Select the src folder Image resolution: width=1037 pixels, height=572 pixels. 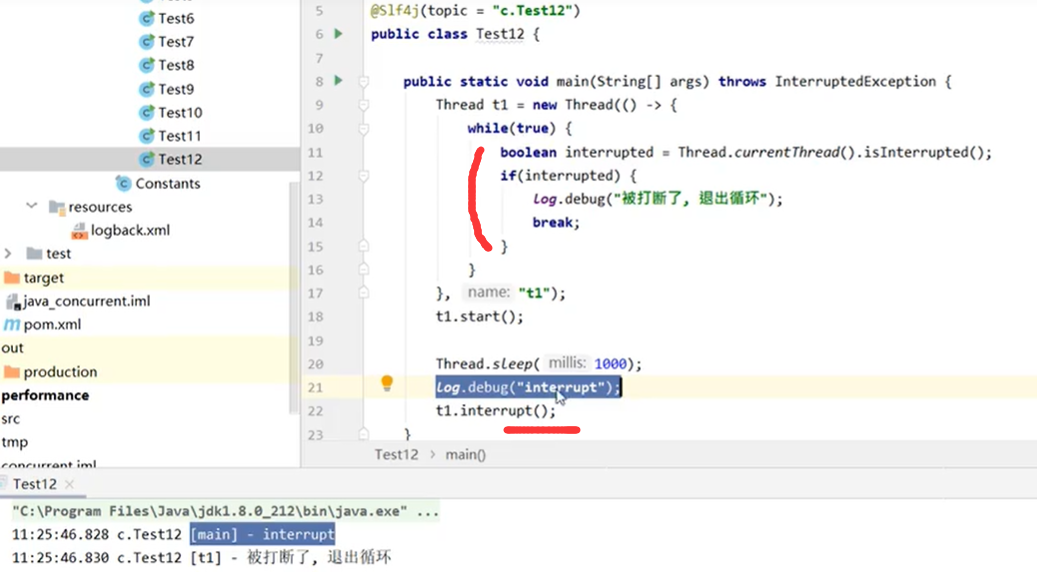tap(11, 419)
